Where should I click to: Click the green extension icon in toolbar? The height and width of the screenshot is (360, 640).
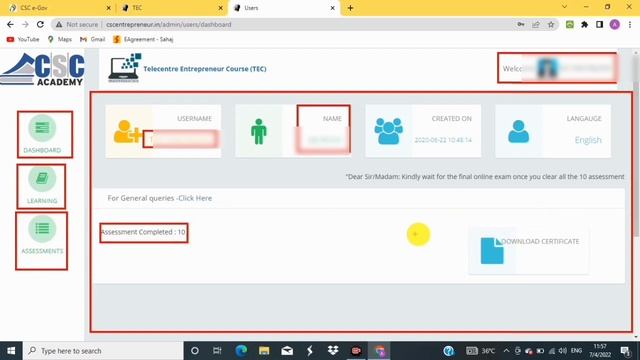click(x=570, y=24)
